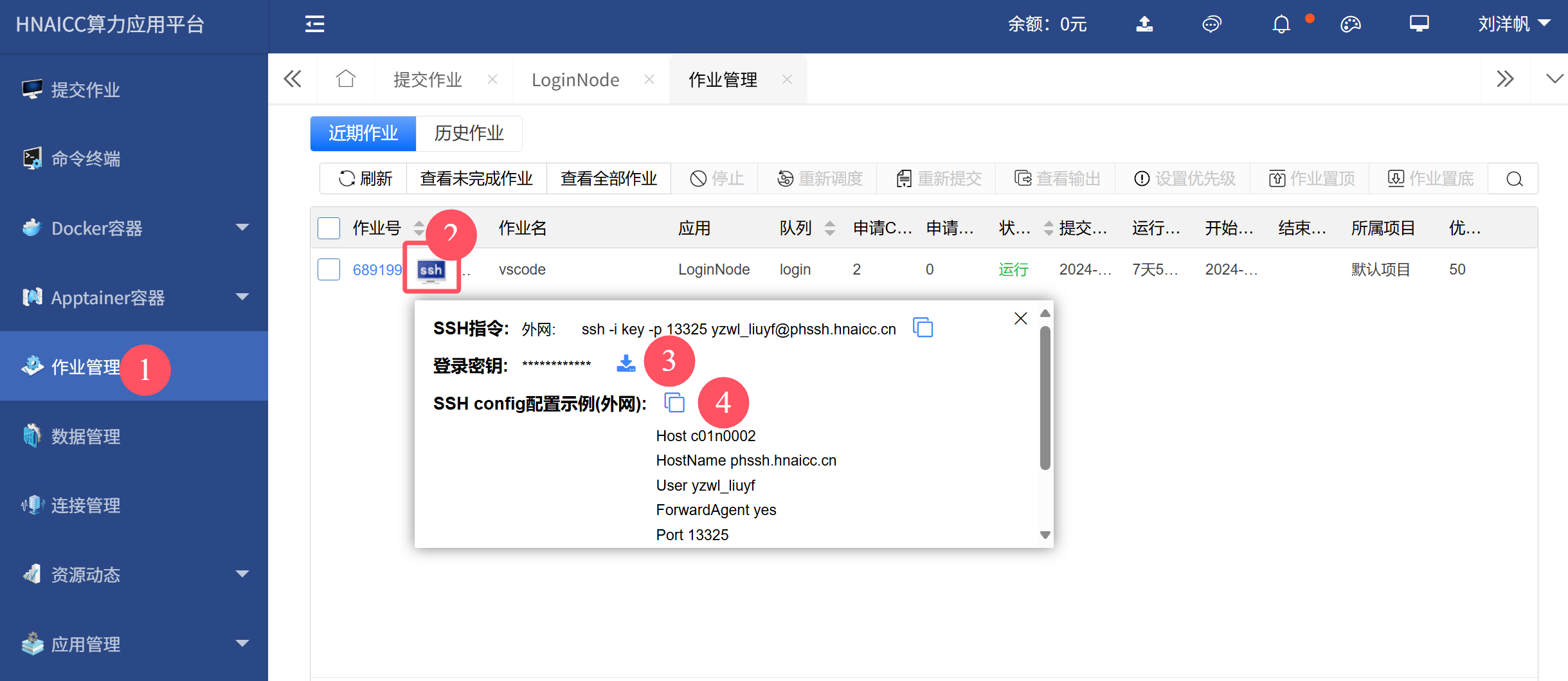Open the search icon in job toolbar
Viewport: 1568px width, 681px height.
click(x=1514, y=179)
